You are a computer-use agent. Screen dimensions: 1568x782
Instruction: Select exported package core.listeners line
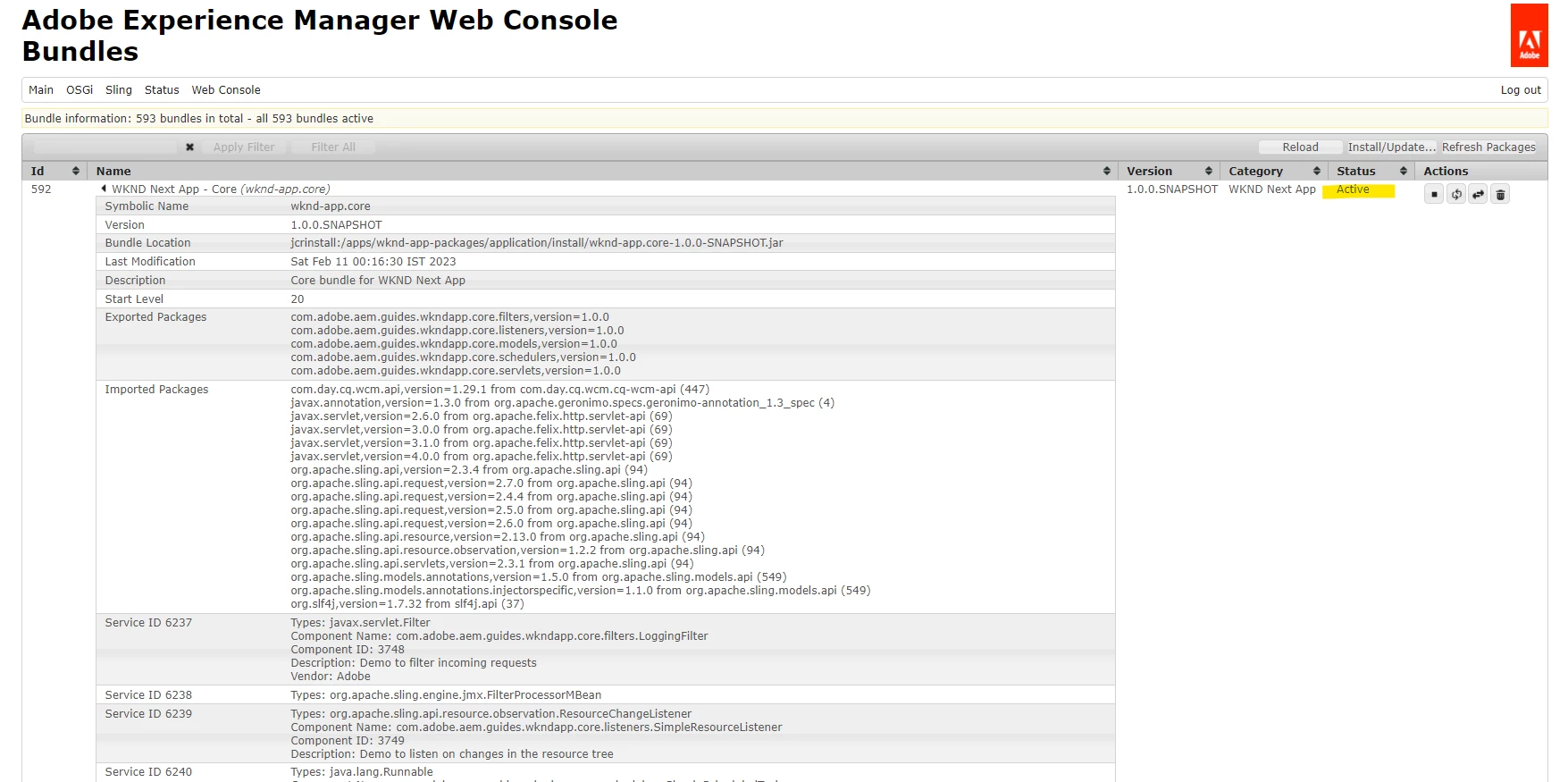pyautogui.click(x=457, y=331)
